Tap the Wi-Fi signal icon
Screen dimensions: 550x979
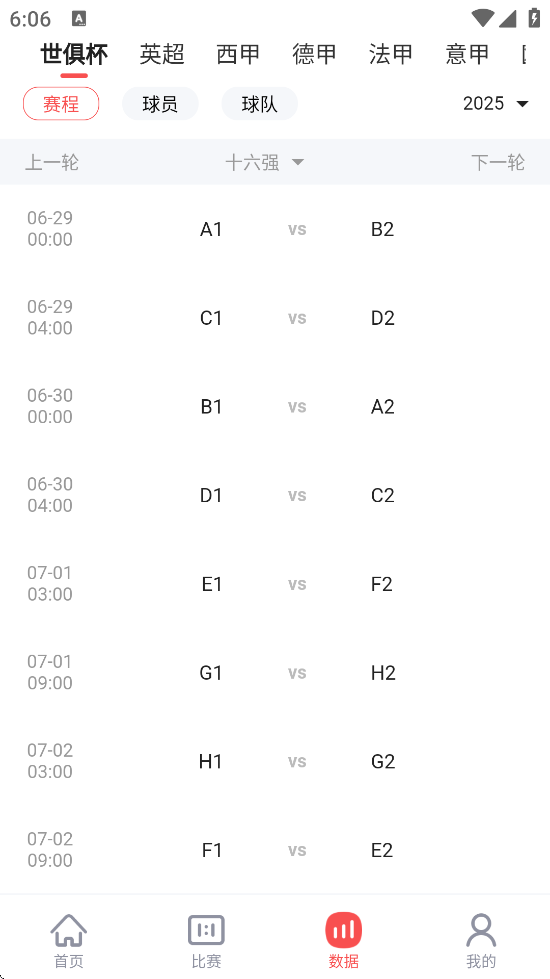point(482,18)
